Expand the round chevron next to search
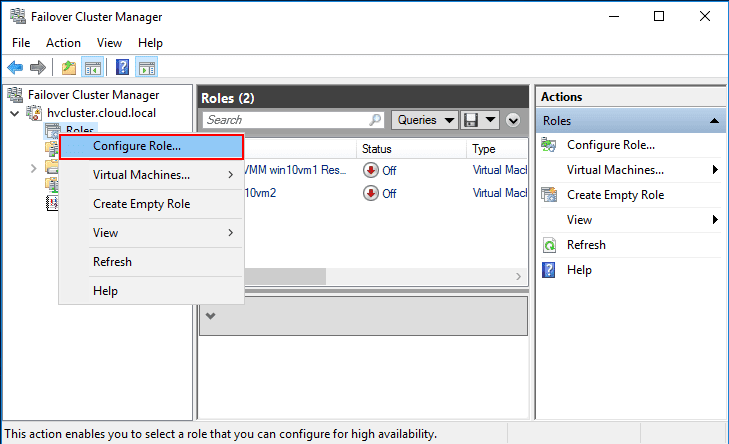Image resolution: width=729 pixels, height=444 pixels. click(x=514, y=120)
